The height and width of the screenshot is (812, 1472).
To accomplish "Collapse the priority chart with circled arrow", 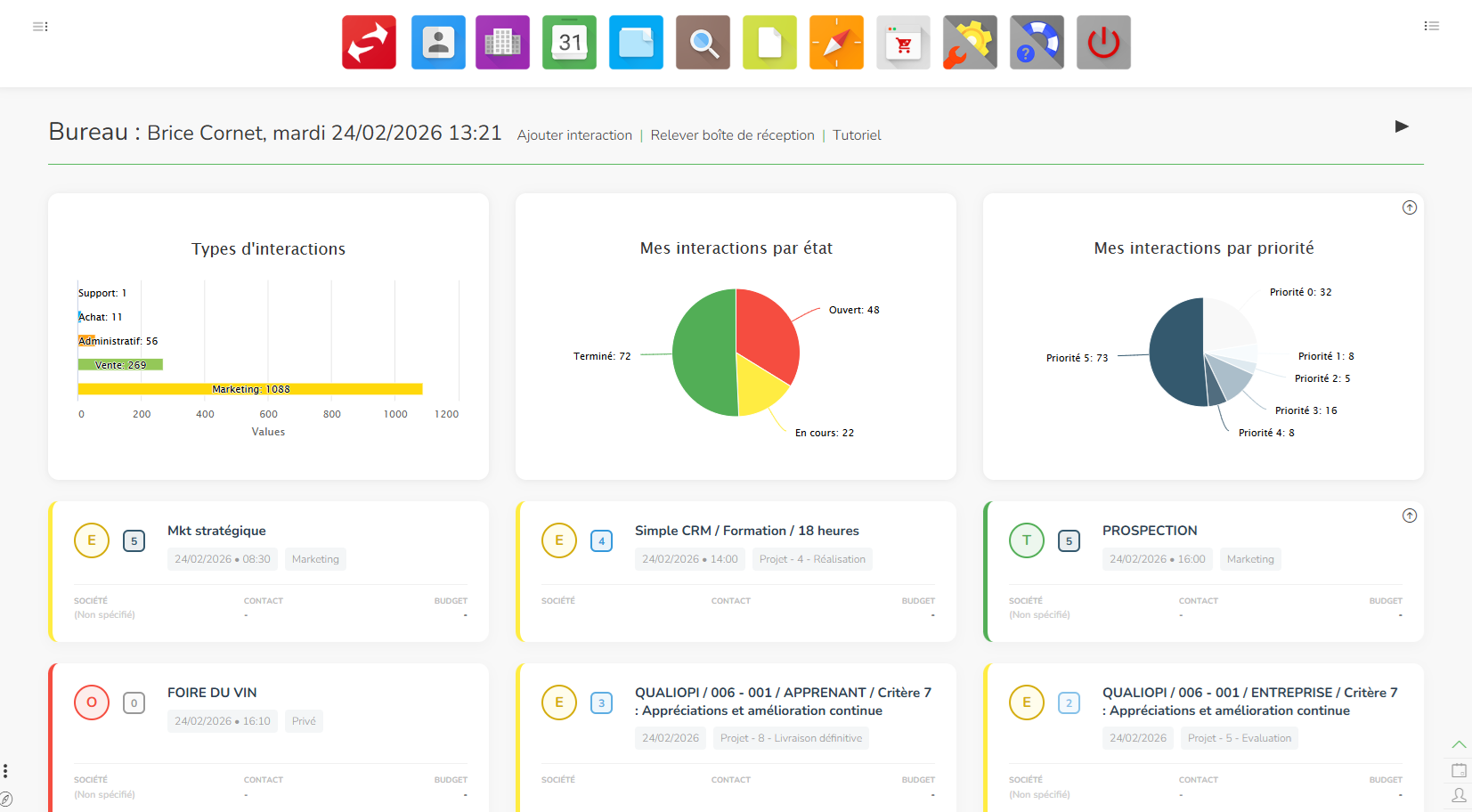I will 1409,207.
